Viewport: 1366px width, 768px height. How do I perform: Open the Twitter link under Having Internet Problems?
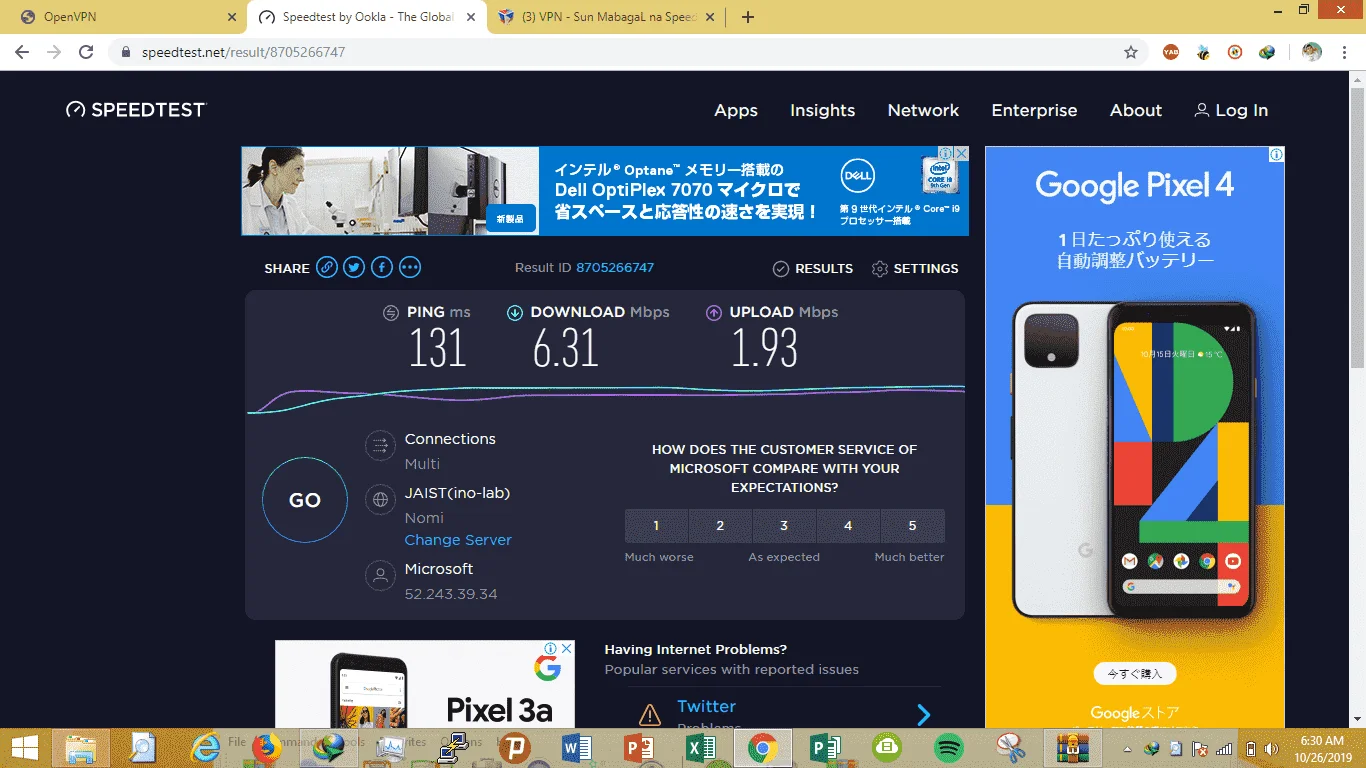tap(706, 706)
